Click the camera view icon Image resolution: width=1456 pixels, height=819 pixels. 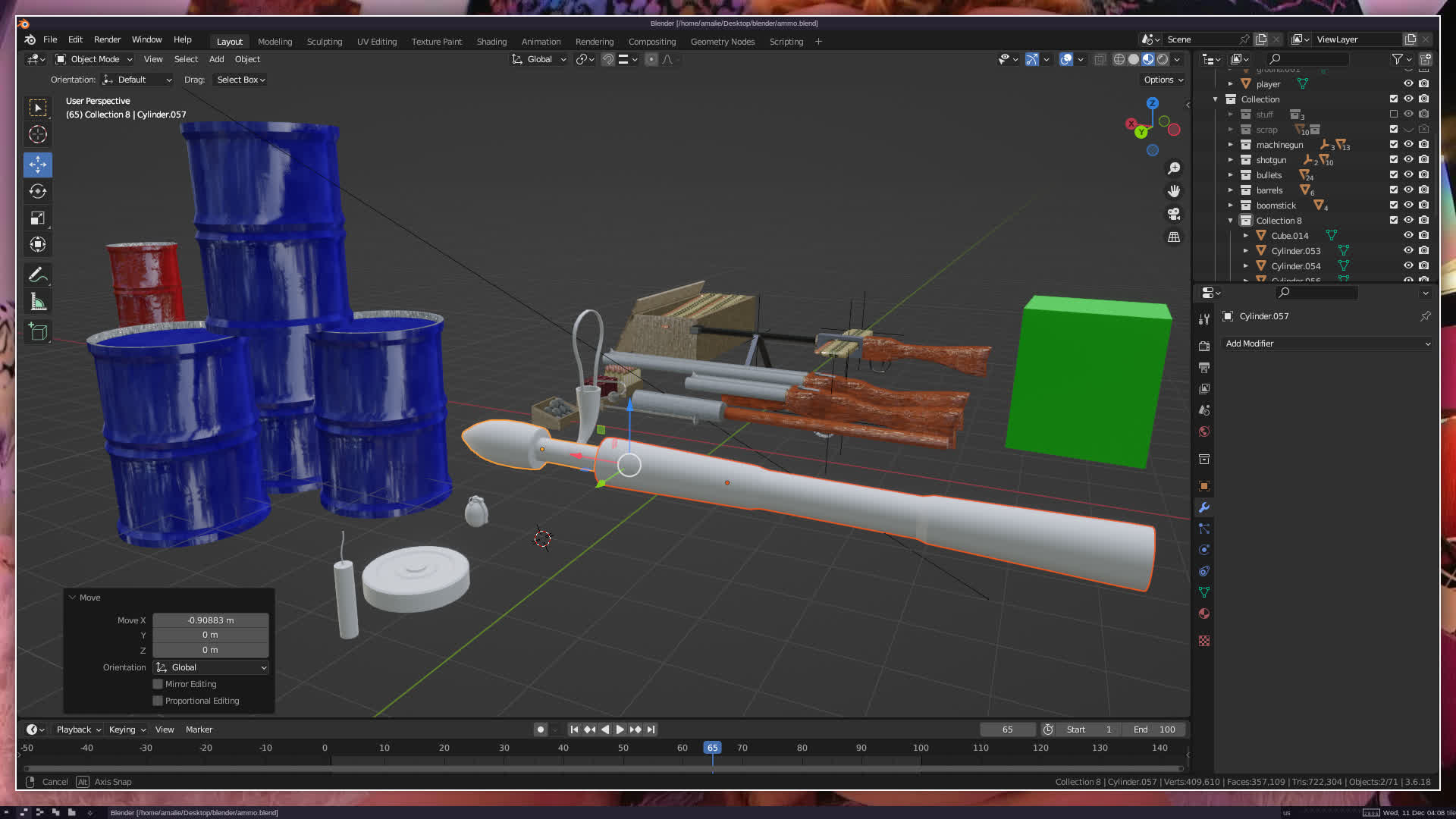[x=1174, y=214]
